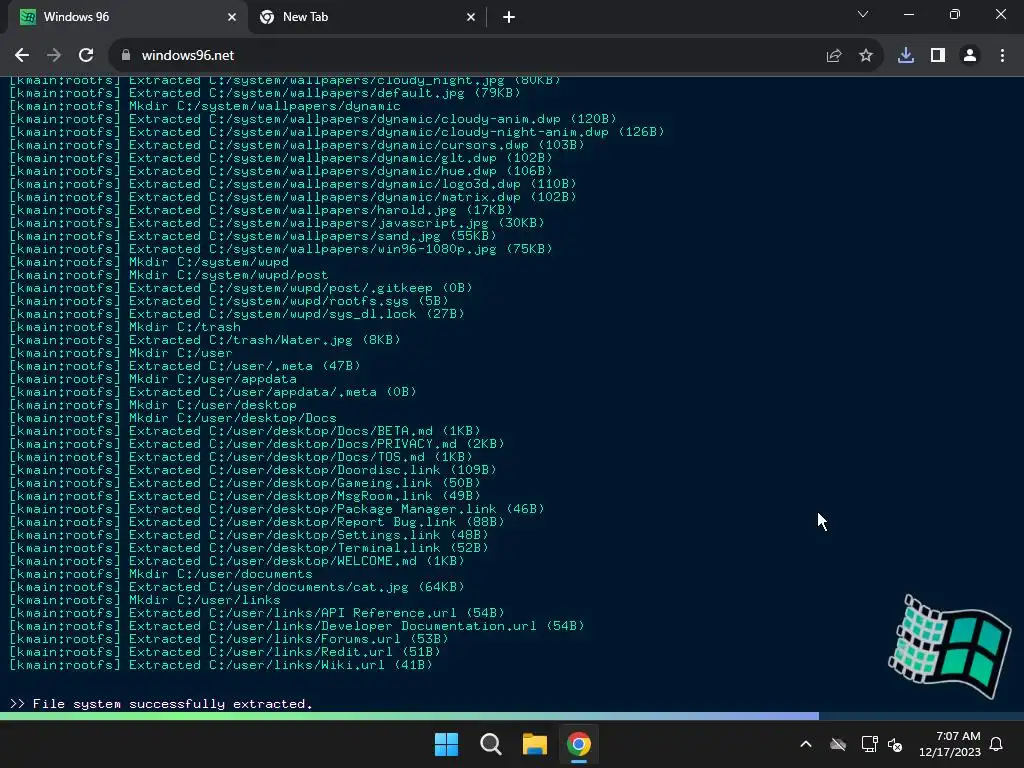This screenshot has width=1024, height=768.
Task: Click the logo3d.dwp (110B) log line
Action: tap(293, 184)
